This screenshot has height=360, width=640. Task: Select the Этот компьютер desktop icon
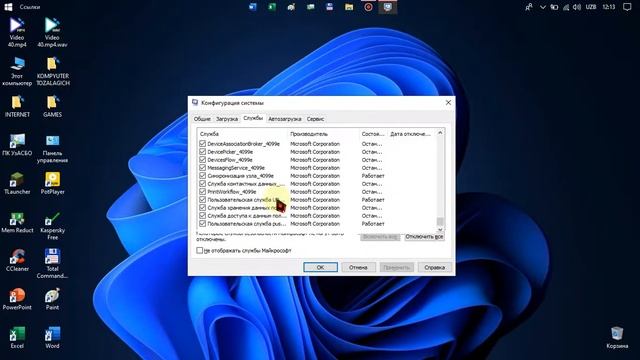pyautogui.click(x=17, y=71)
